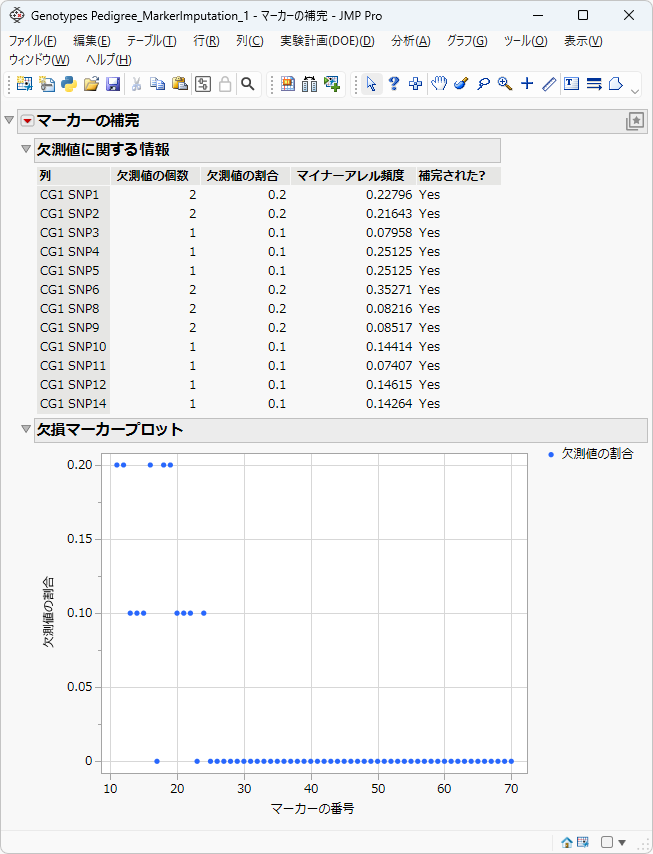Click the Copy toolbar icon

(x=157, y=84)
